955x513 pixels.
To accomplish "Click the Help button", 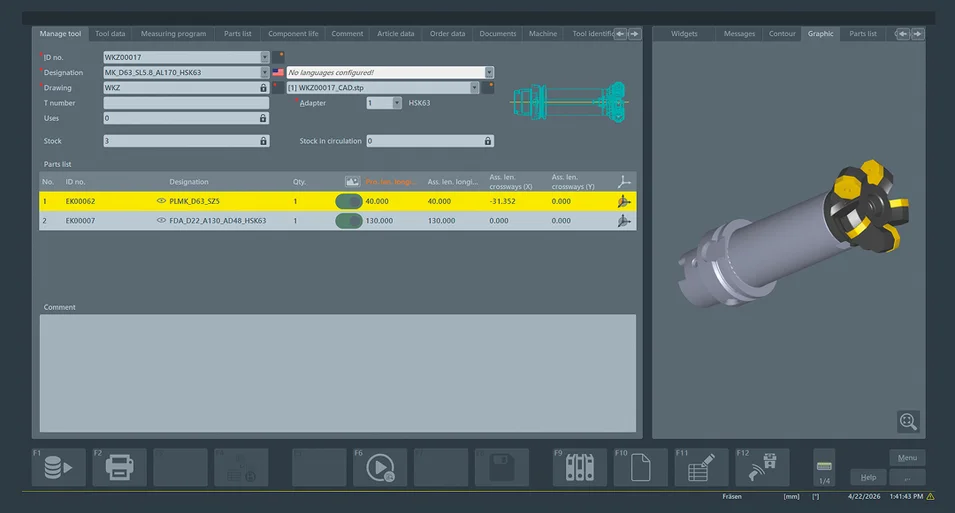I will [x=869, y=477].
